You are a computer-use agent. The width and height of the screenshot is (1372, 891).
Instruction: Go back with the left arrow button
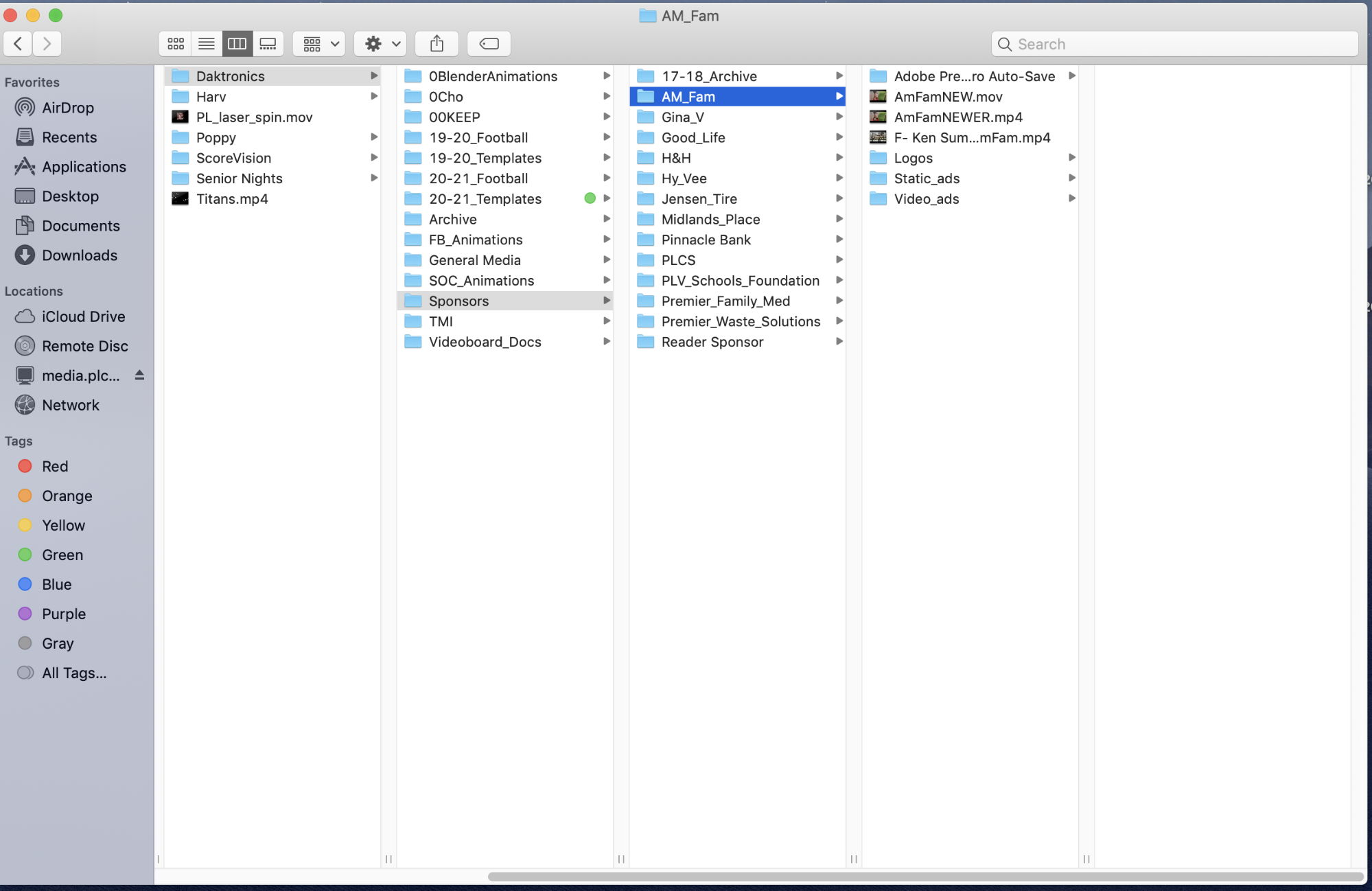point(19,44)
